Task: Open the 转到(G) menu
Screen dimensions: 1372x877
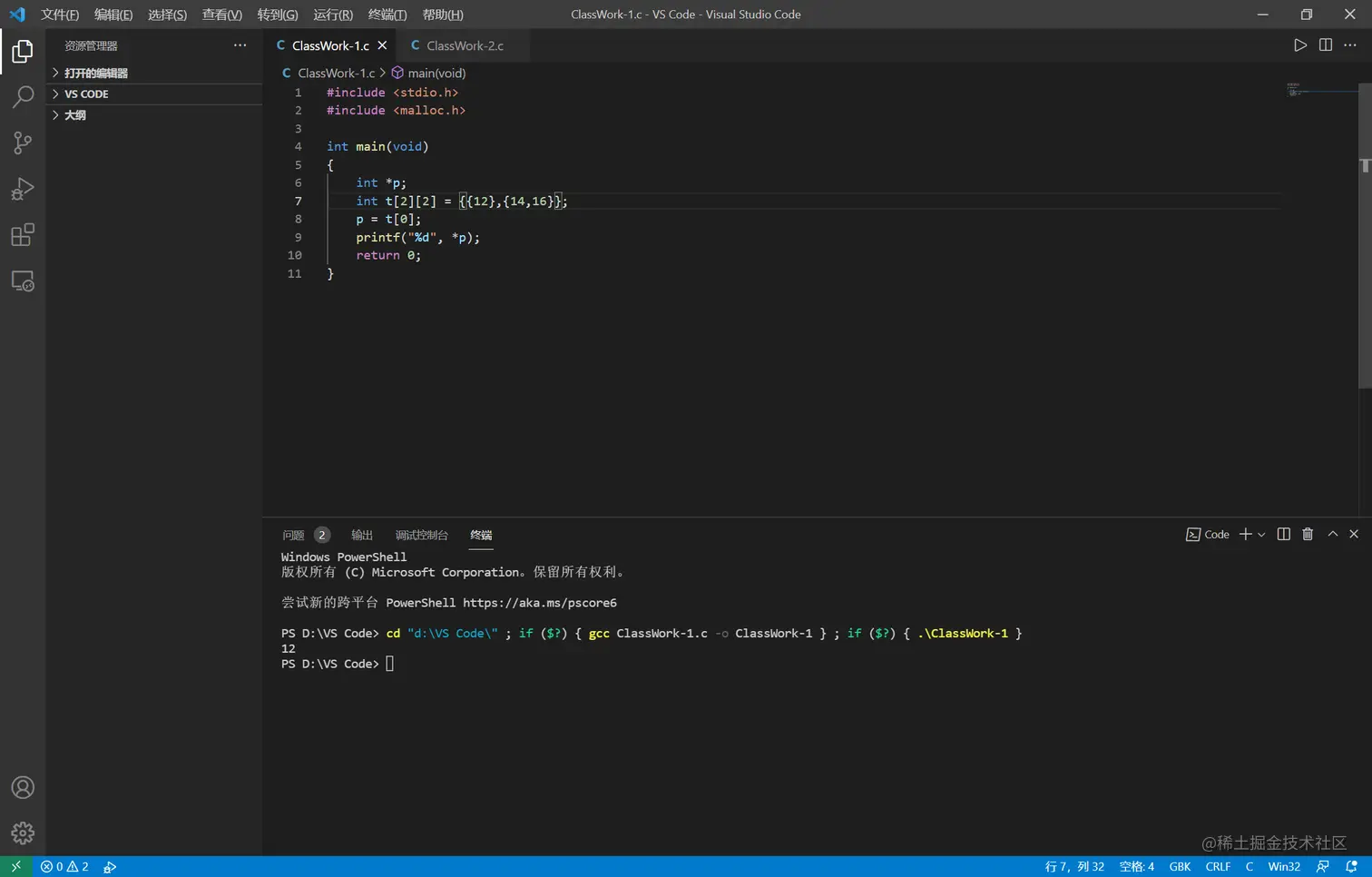Action: click(278, 15)
